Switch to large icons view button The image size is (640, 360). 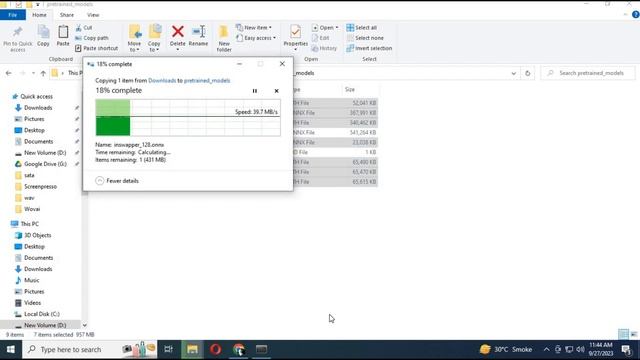click(634, 334)
